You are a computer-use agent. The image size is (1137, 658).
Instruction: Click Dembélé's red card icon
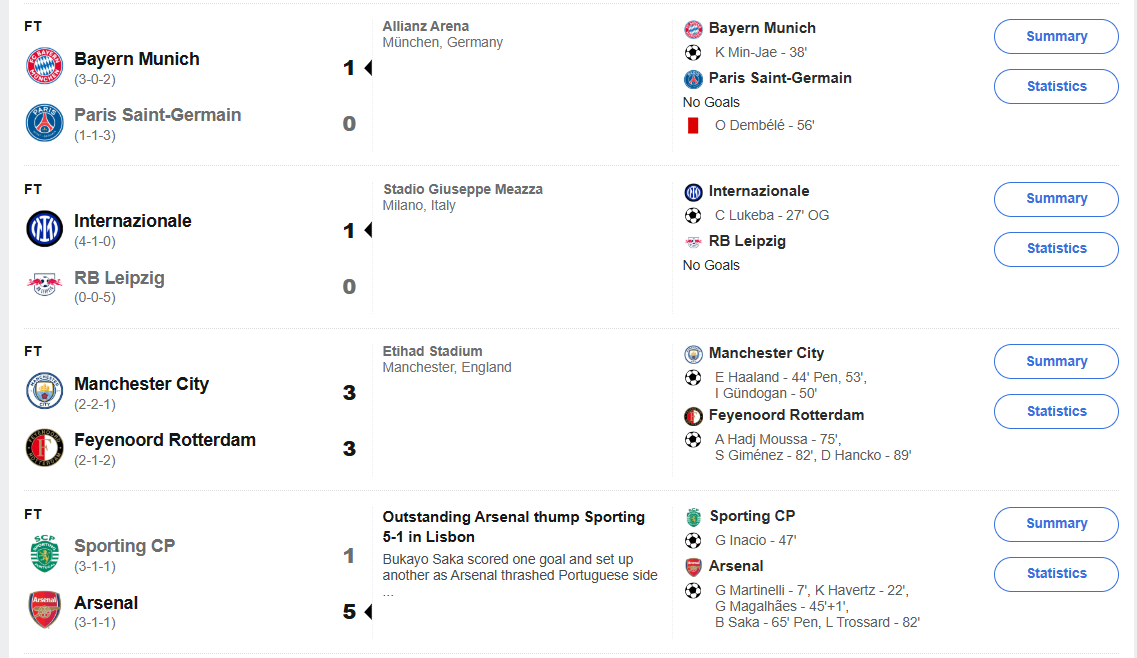click(x=693, y=126)
